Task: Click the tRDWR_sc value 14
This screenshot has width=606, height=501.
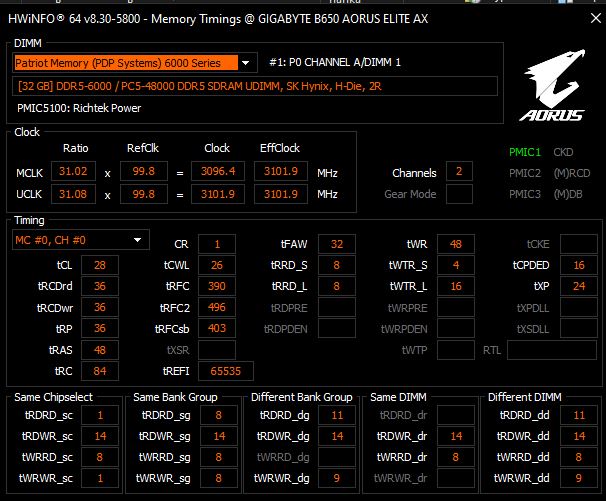Action: pos(100,436)
